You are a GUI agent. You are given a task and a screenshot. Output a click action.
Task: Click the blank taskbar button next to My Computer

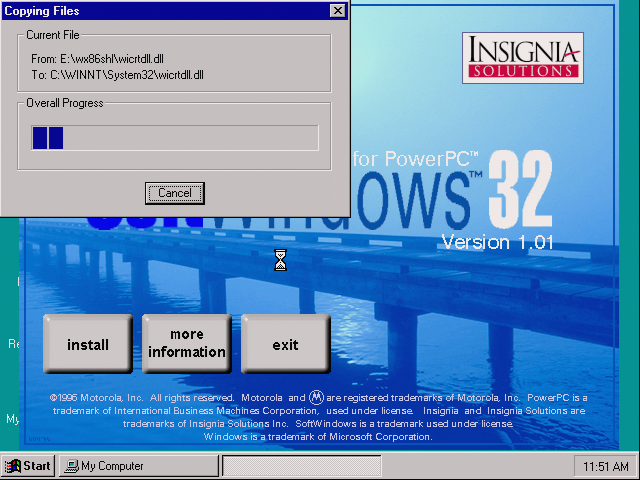[302, 466]
